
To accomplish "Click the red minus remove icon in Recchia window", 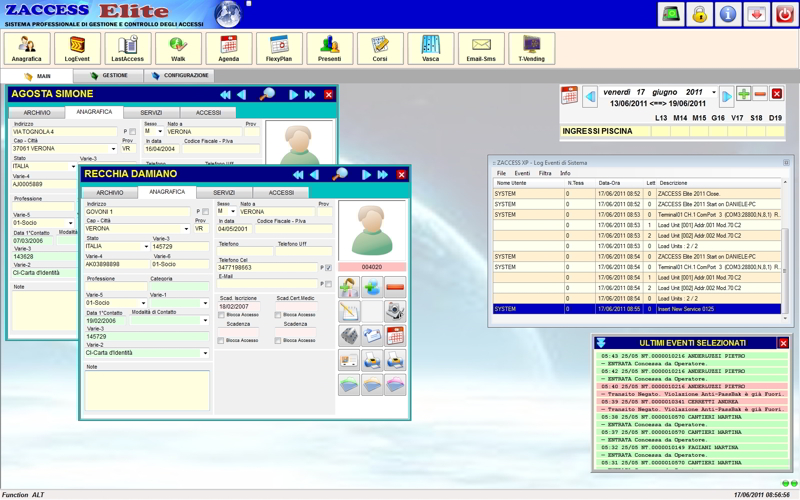I will [x=395, y=287].
